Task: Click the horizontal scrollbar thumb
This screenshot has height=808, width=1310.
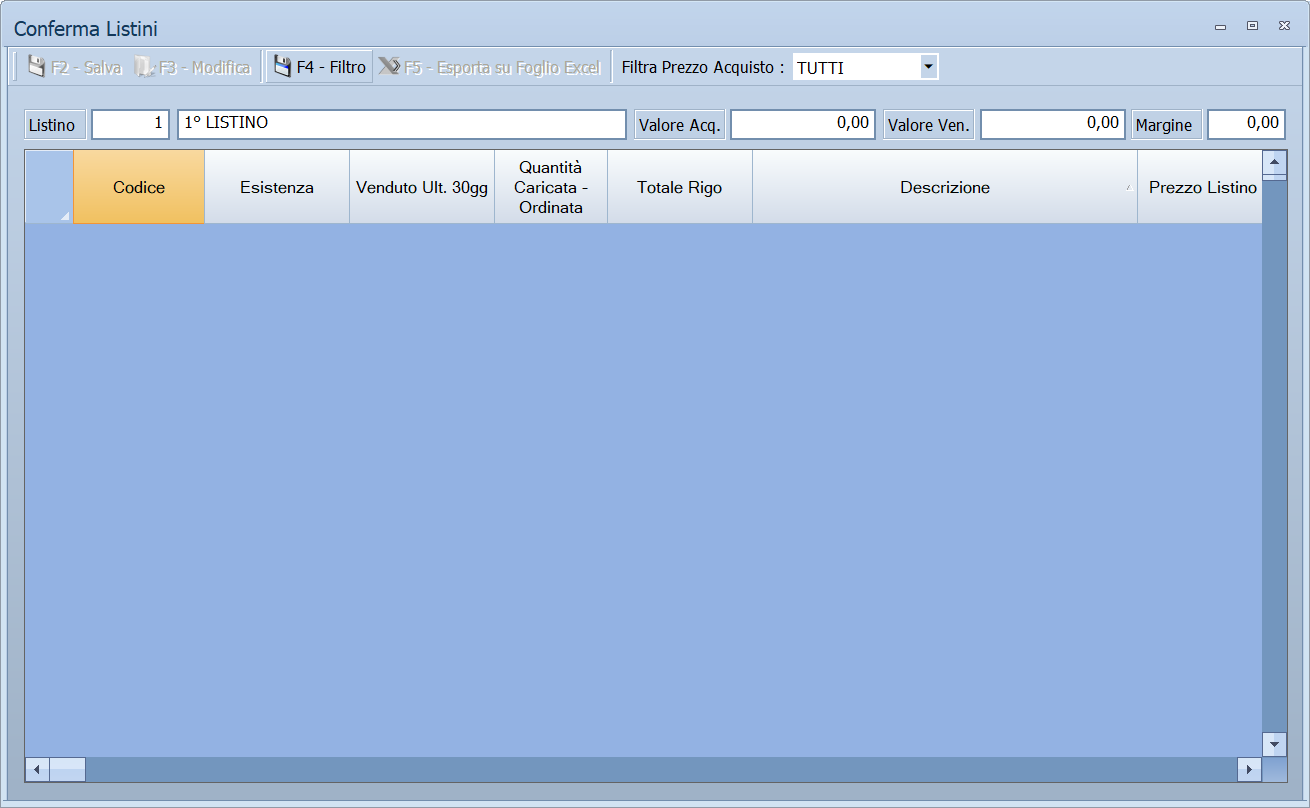Action: pyautogui.click(x=68, y=769)
